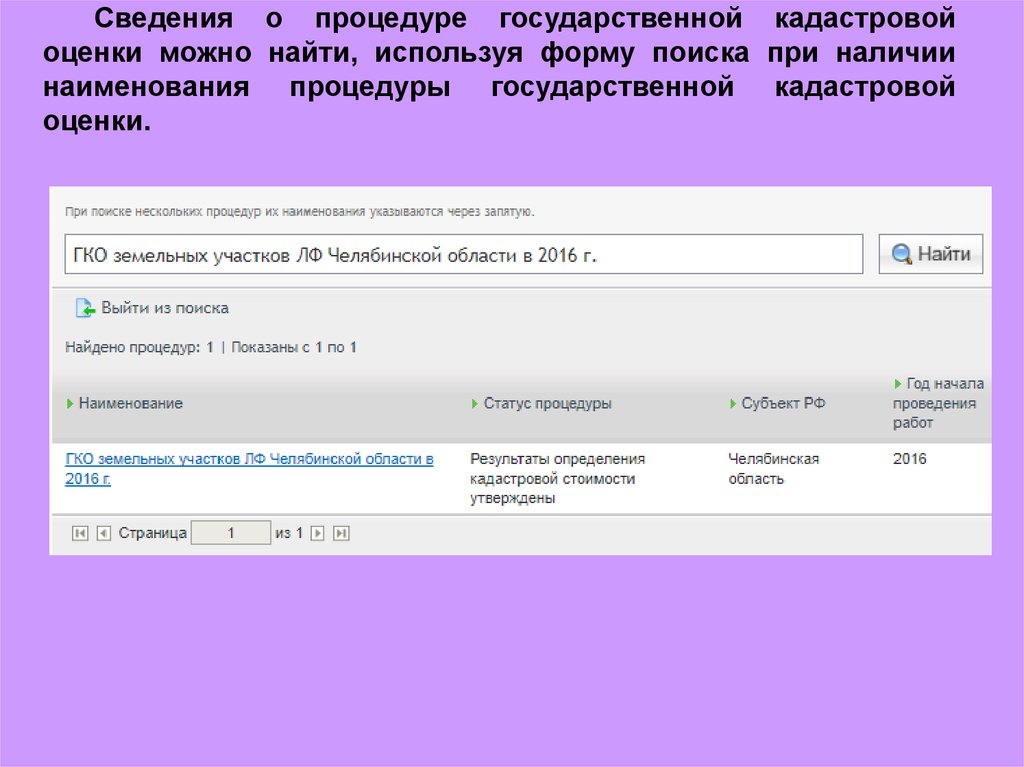Sort by Субъект РФ column header
The image size is (1024, 767).
[x=783, y=404]
